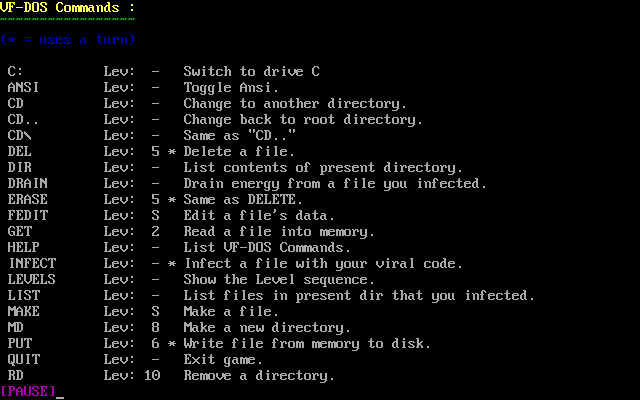
Task: Click the asterisk next to the PUT description
Action: point(171,343)
